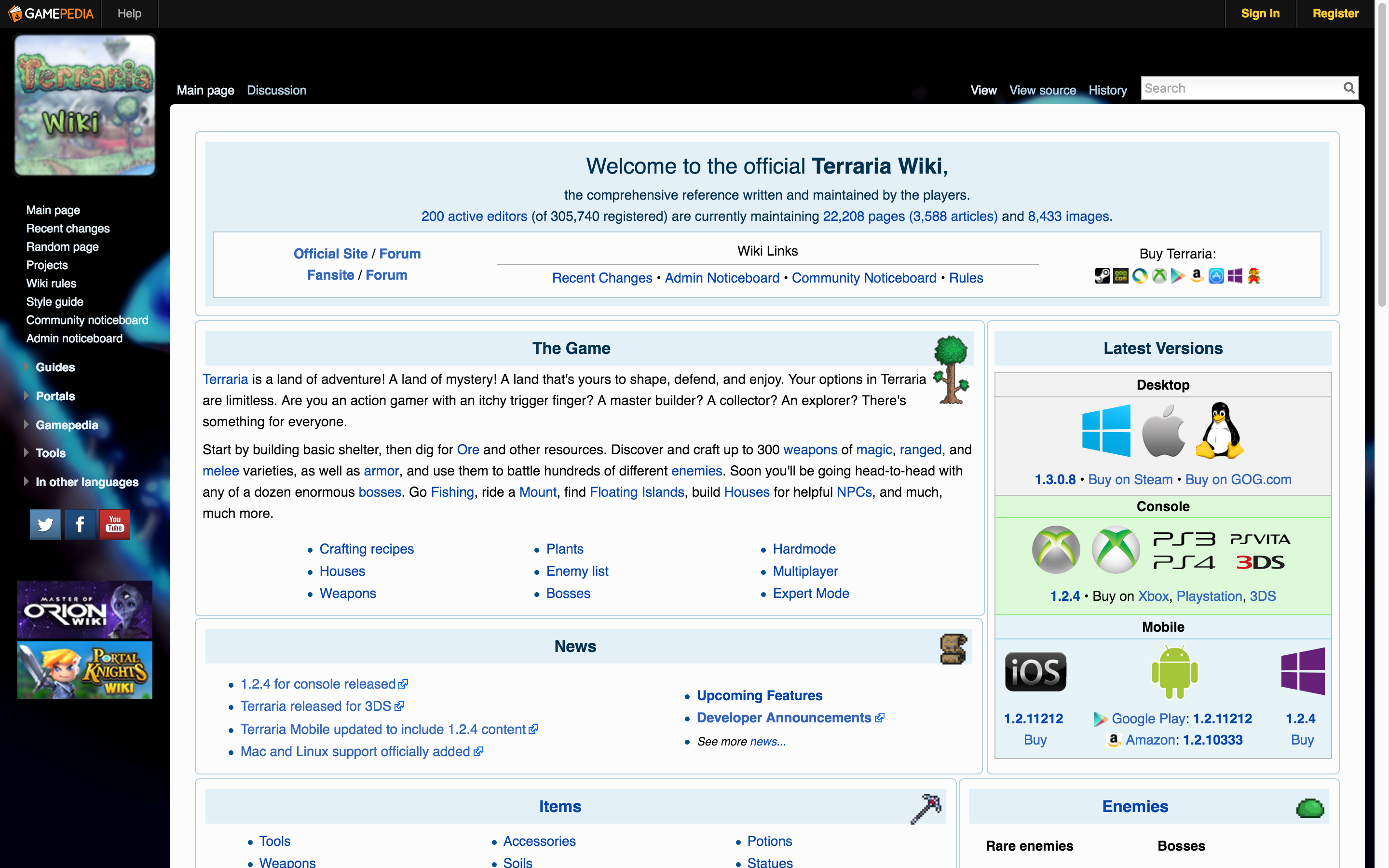Open Style guide in the sidebar
Screen dimensions: 1389x868
(54, 302)
